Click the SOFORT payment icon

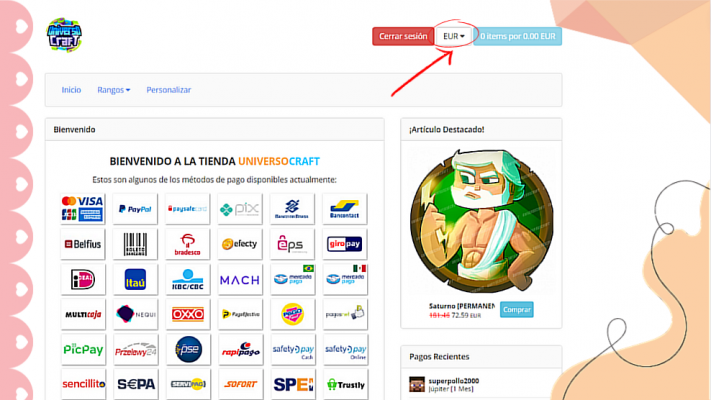[240, 385]
